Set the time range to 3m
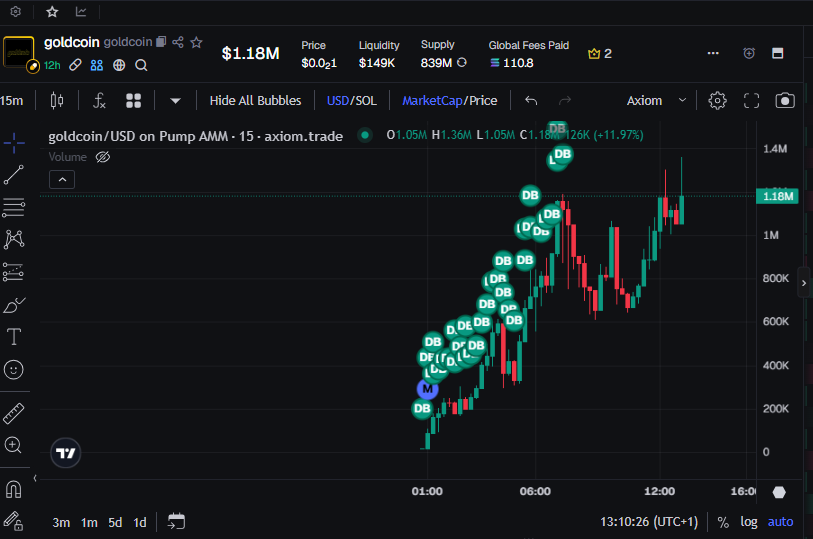Screen dimensions: 813x539 pyautogui.click(x=61, y=522)
